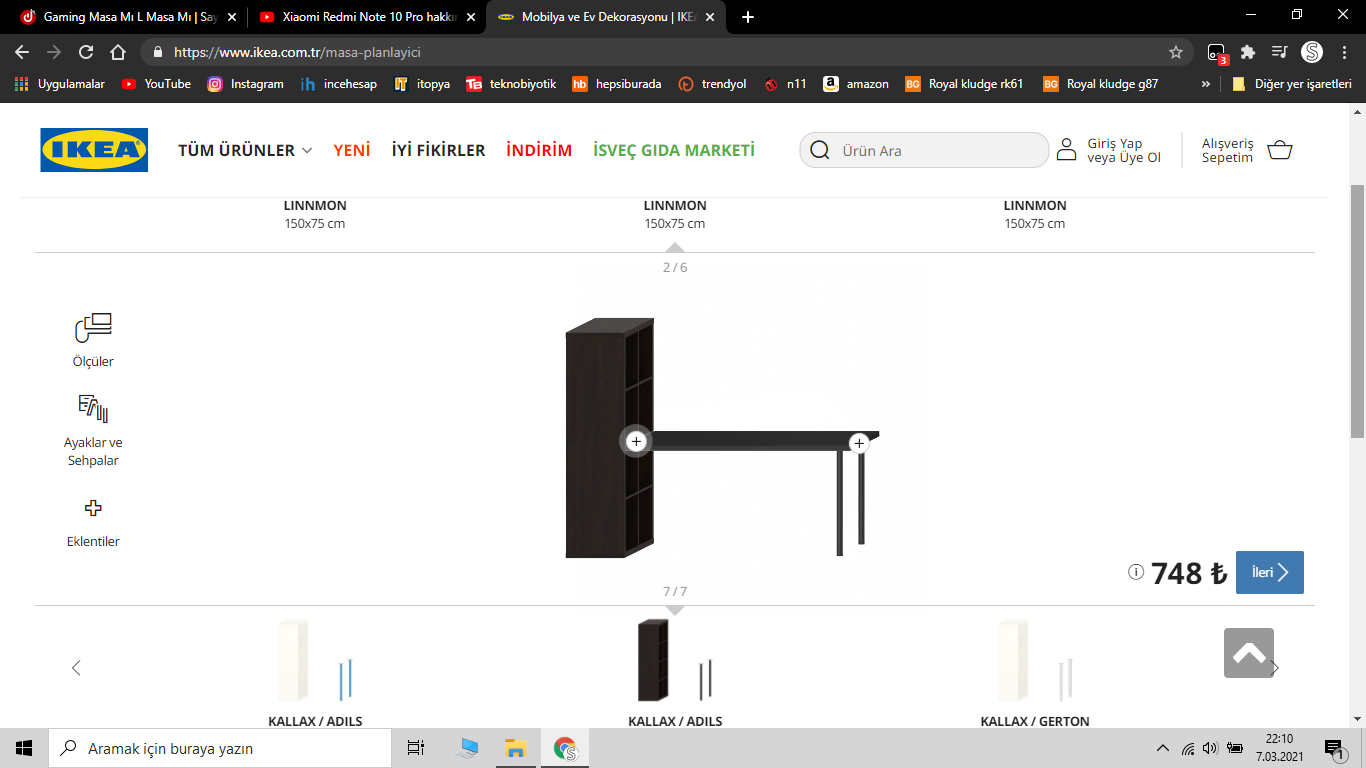
Task: Open the Windows Start menu
Action: click(x=24, y=748)
